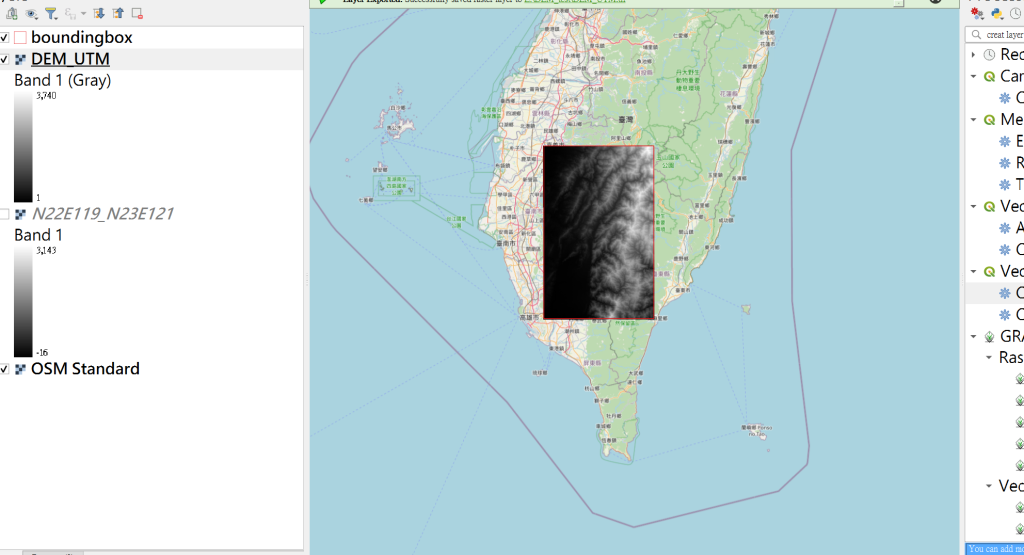Collapse the GRASS toolbox group
This screenshot has width=1024, height=555.
973,336
